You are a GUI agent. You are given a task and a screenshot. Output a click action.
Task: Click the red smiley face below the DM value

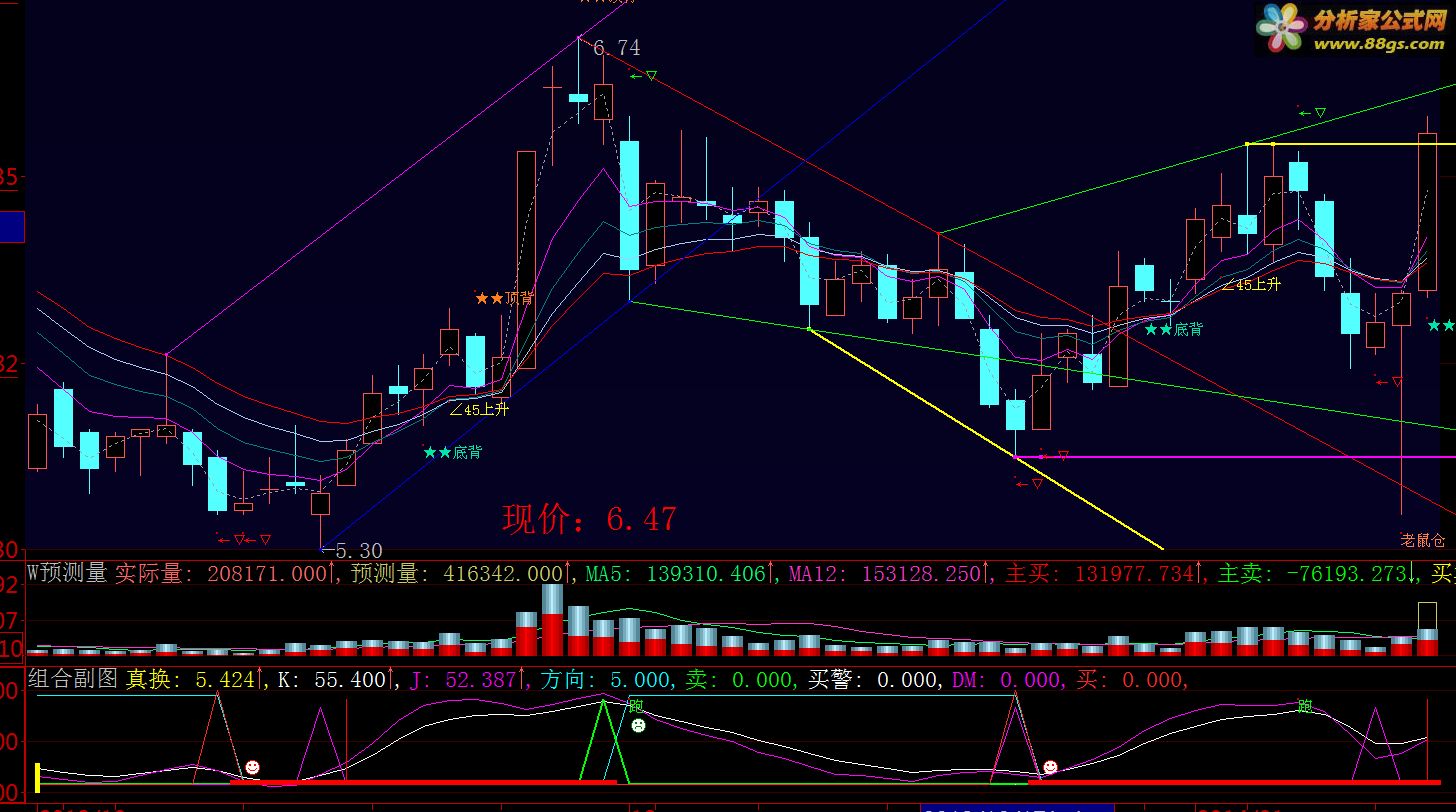coord(1050,767)
